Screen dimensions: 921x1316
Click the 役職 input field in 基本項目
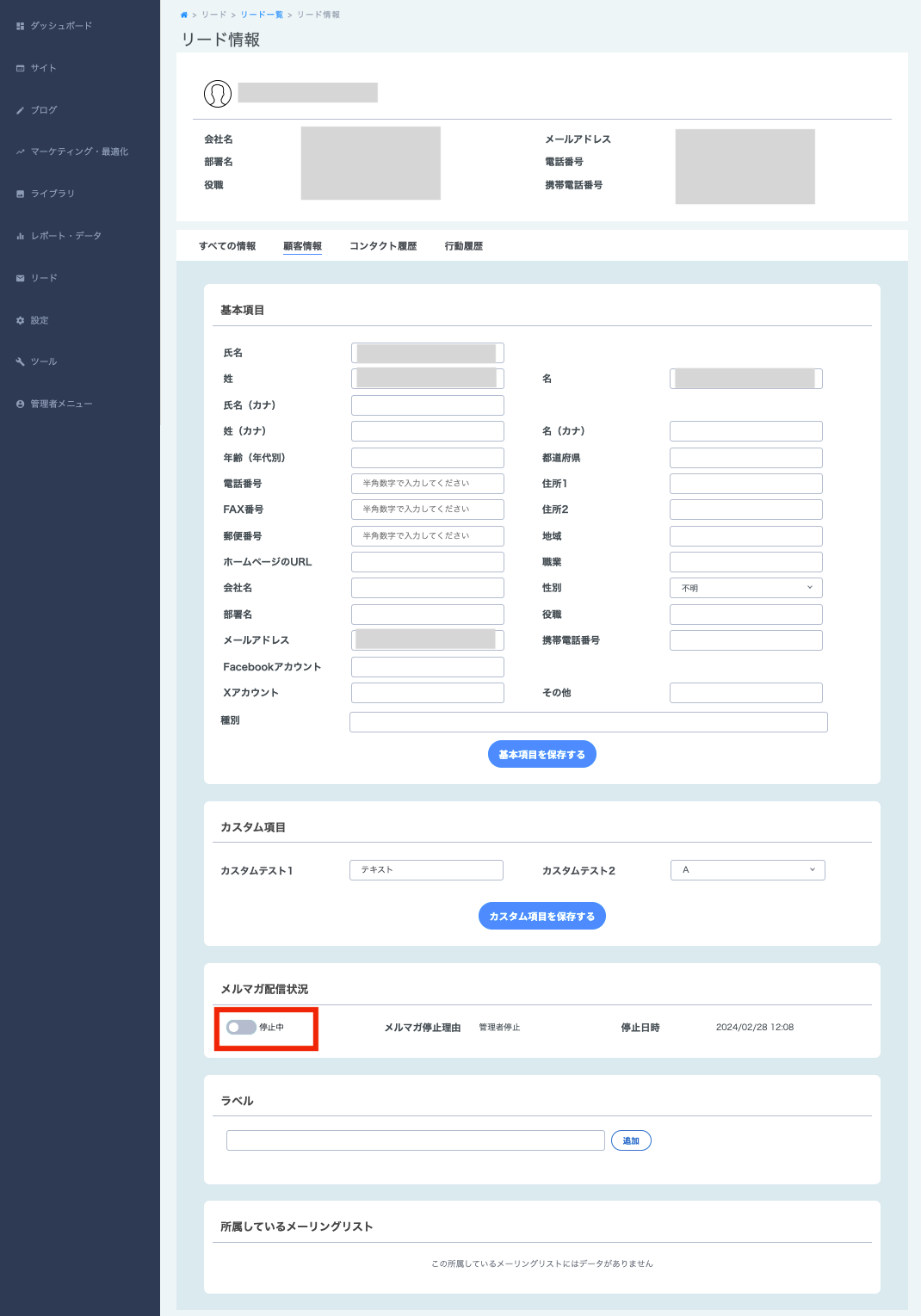746,615
